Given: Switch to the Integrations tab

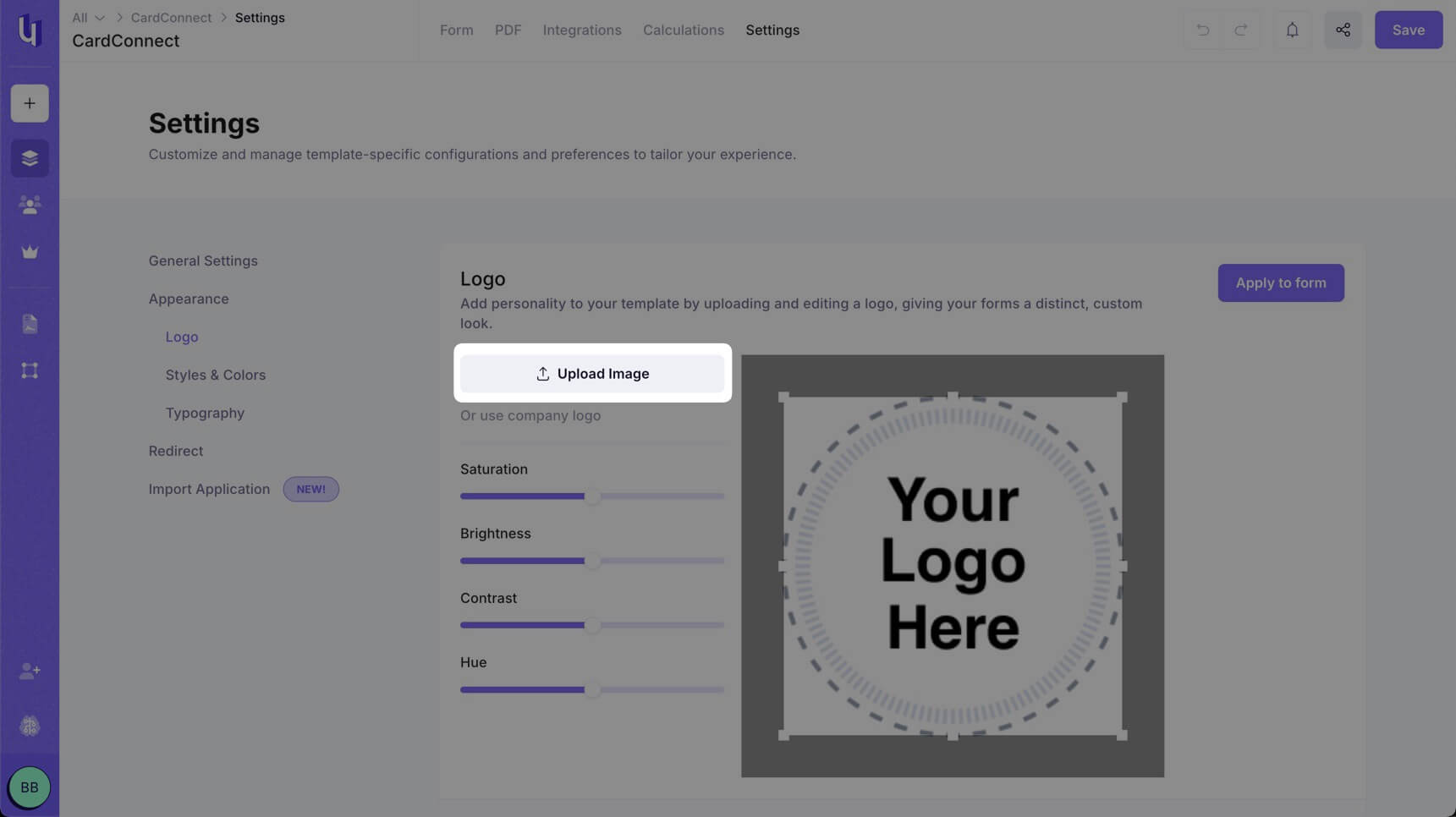Looking at the screenshot, I should pyautogui.click(x=582, y=30).
